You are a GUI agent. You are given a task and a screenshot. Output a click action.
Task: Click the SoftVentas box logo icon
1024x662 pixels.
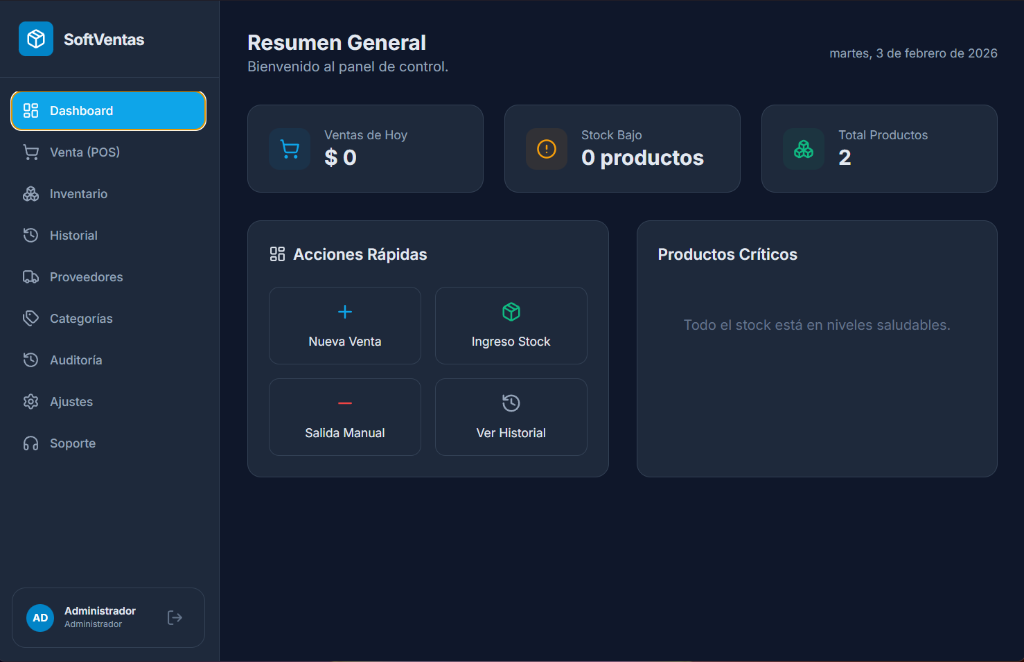[36, 39]
